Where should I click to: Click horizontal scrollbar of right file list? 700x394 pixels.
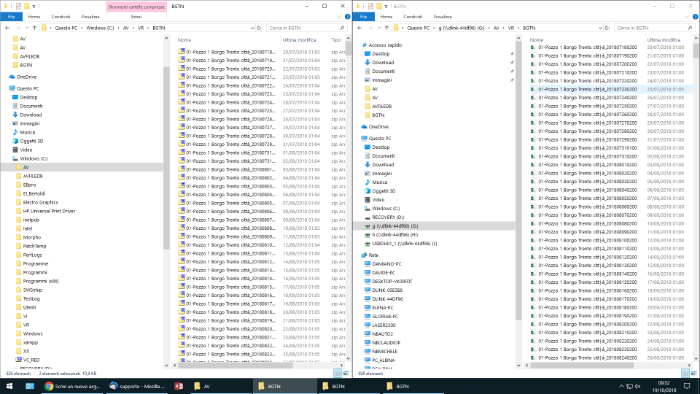[582, 365]
